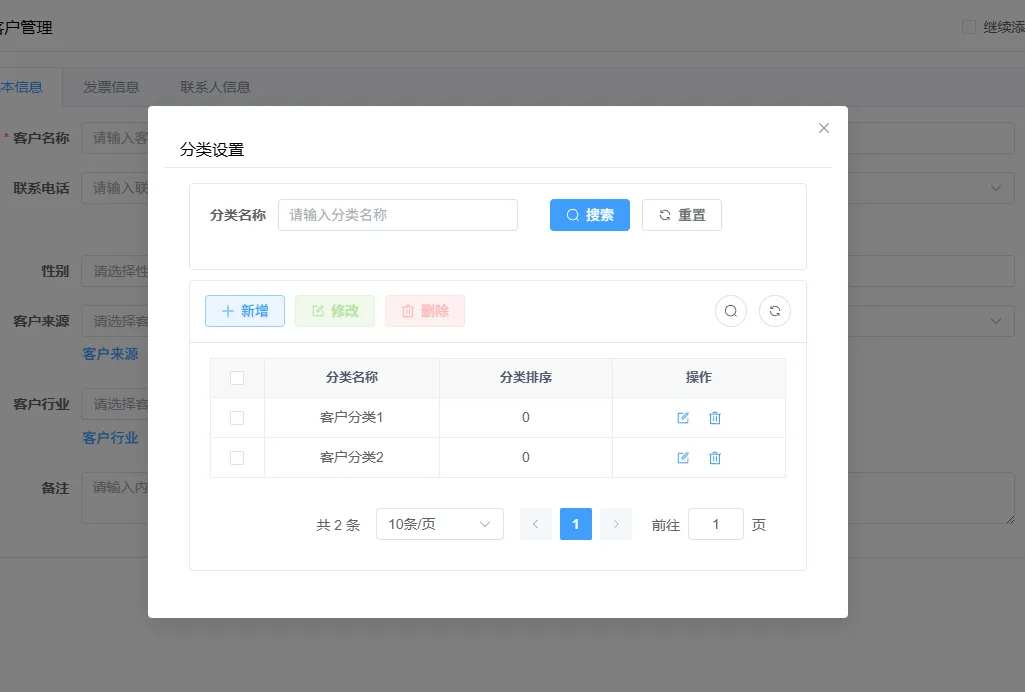Image resolution: width=1025 pixels, height=692 pixels.
Task: Open the 10条/页 page size dropdown
Action: coord(440,524)
